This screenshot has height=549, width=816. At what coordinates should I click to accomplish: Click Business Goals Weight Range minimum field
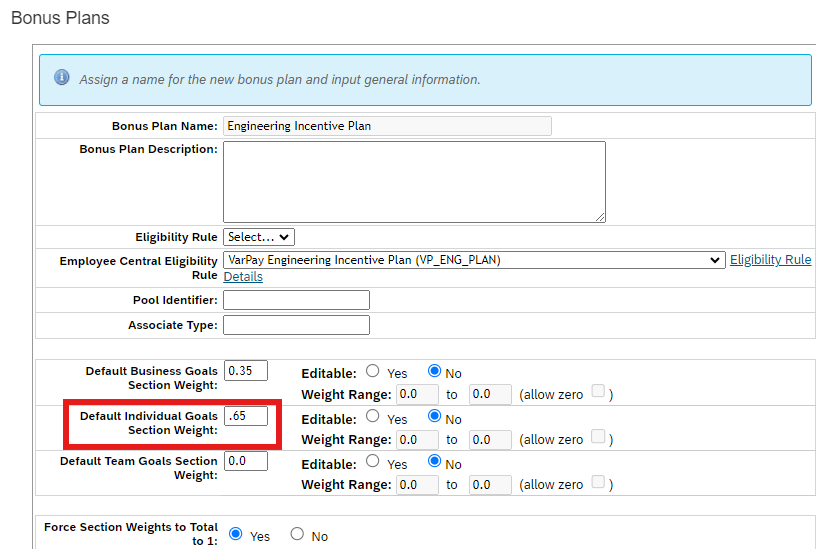pos(417,394)
